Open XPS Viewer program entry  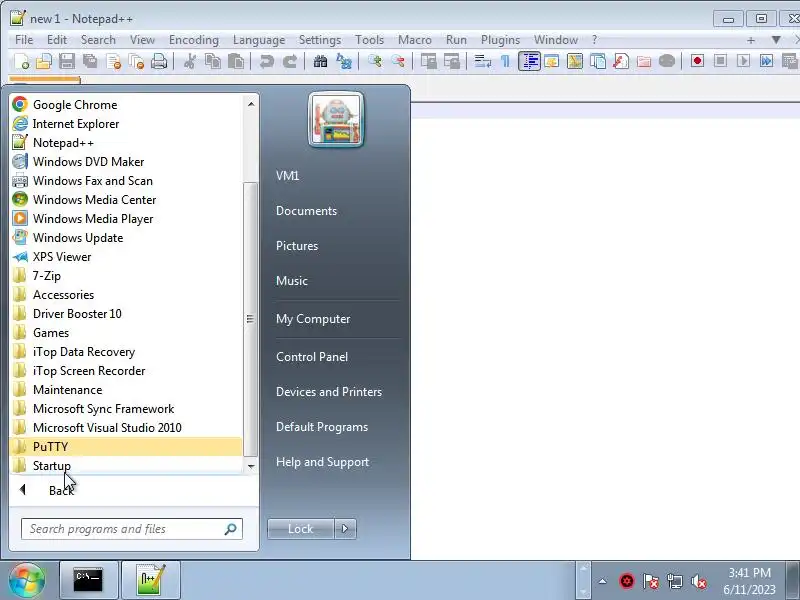click(x=126, y=257)
